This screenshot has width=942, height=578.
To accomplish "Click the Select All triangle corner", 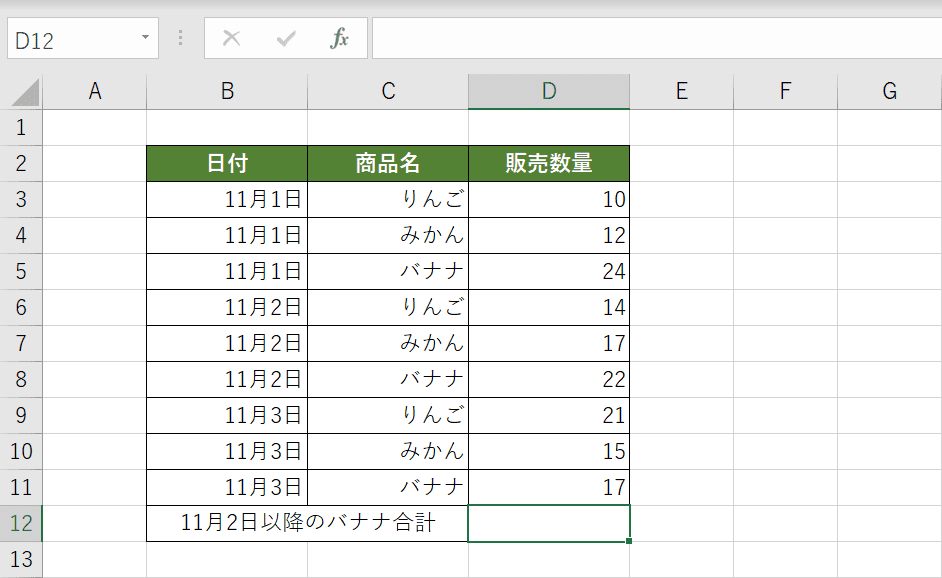I will pos(25,92).
